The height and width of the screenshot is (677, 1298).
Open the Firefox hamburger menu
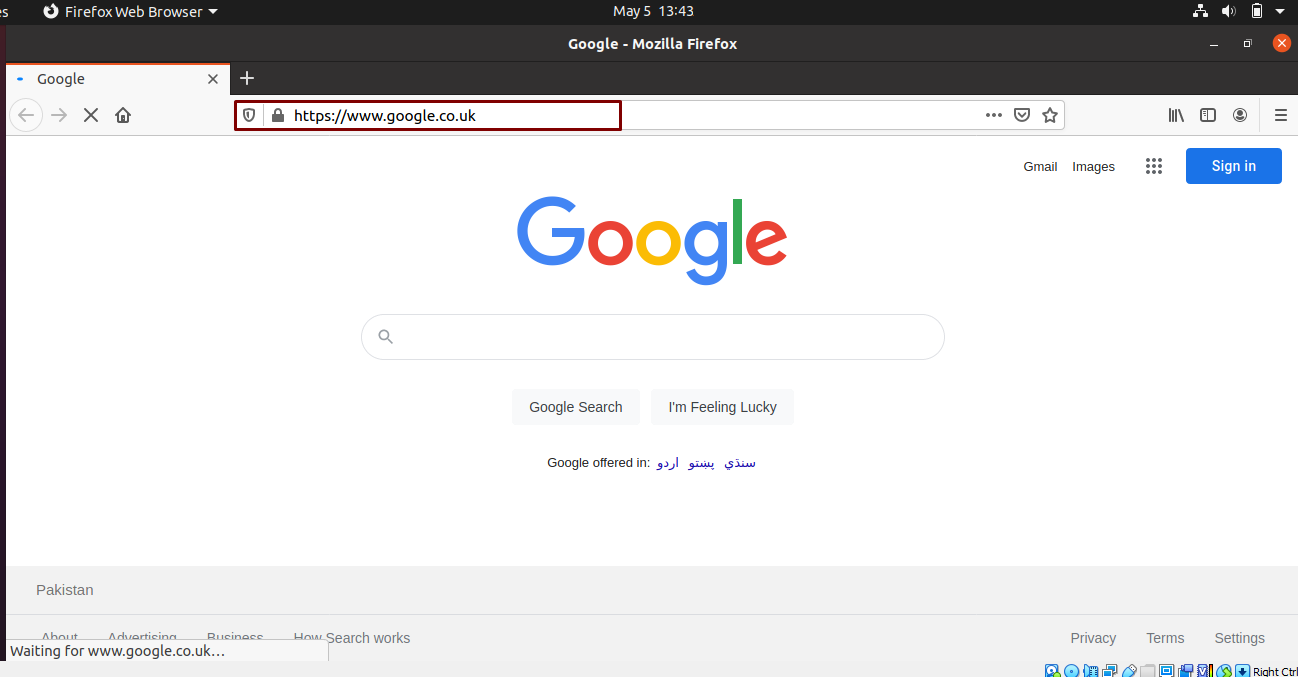click(x=1281, y=115)
